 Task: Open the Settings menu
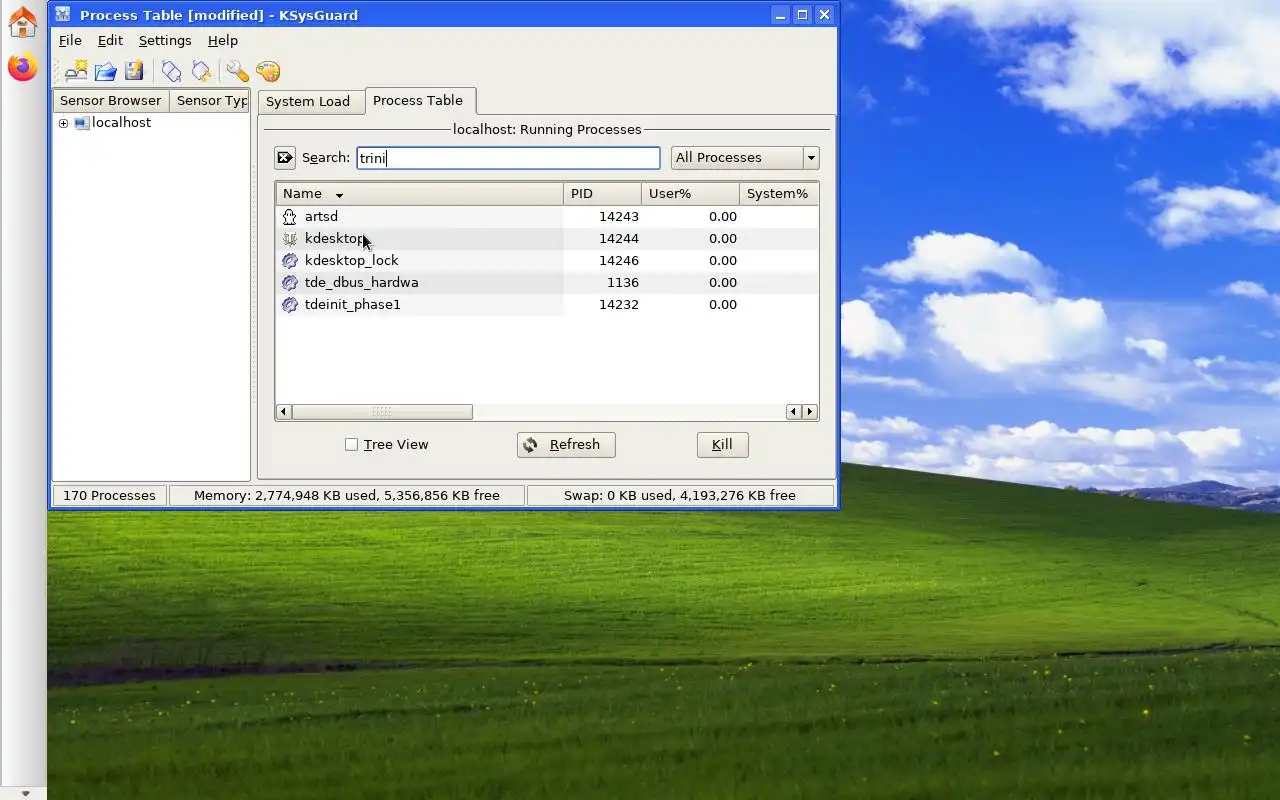tap(165, 41)
